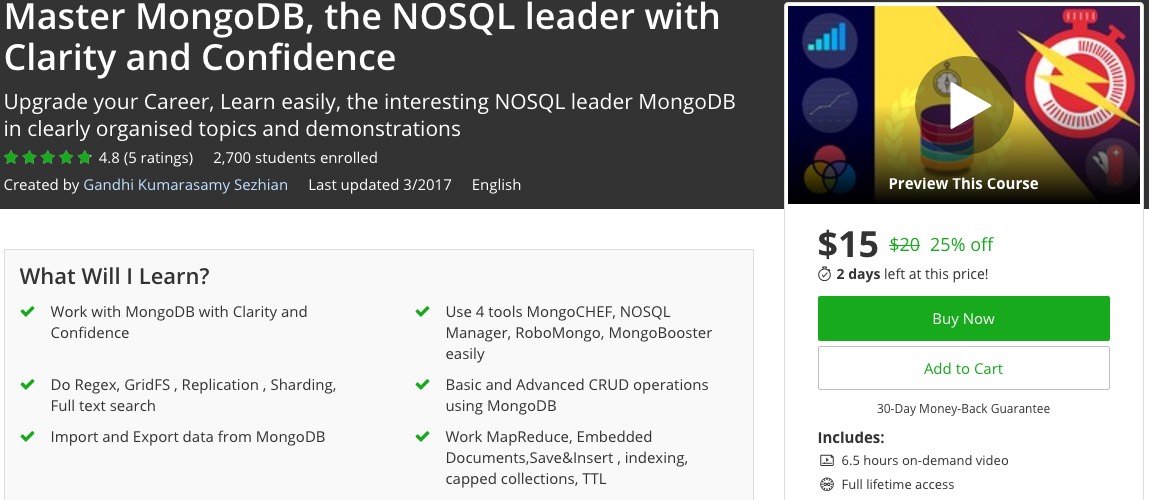The width and height of the screenshot is (1149, 500).
Task: Click the 4.8 (5 ratings) text
Action: tap(145, 157)
